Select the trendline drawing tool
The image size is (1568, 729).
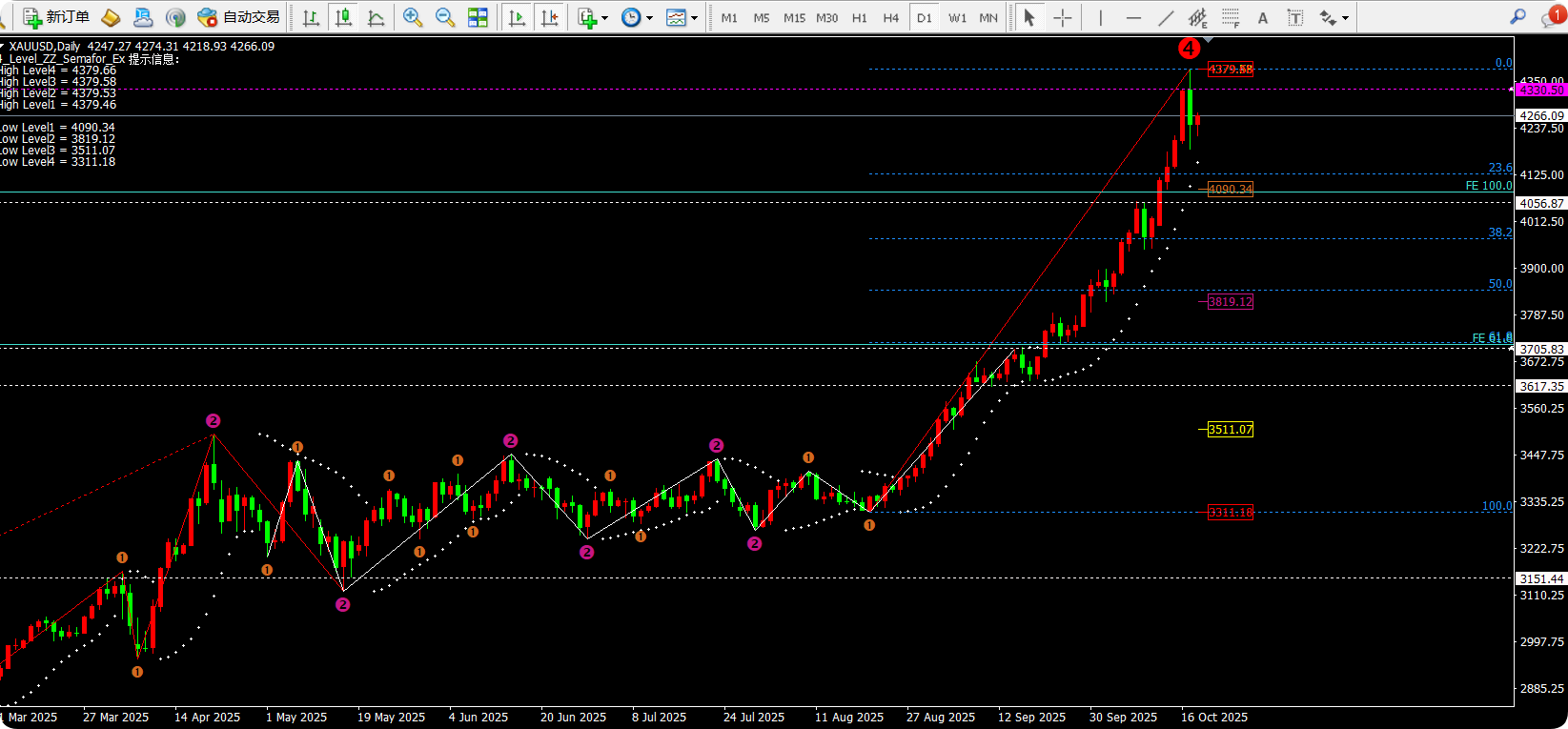[1166, 17]
